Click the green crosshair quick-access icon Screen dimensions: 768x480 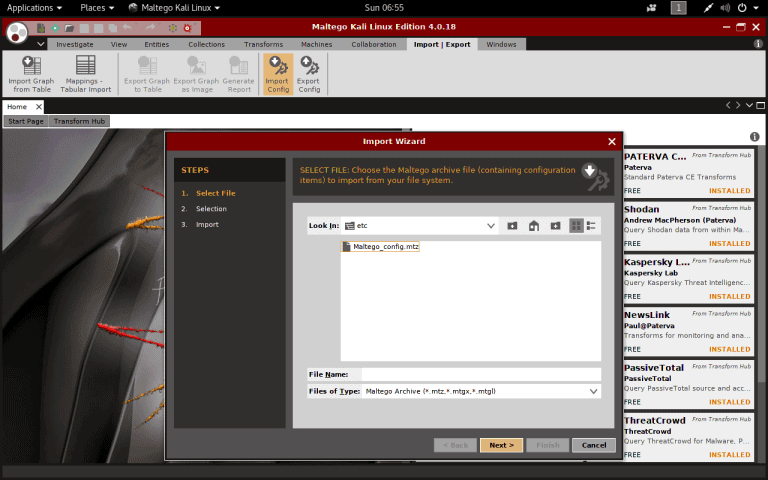[x=55, y=28]
